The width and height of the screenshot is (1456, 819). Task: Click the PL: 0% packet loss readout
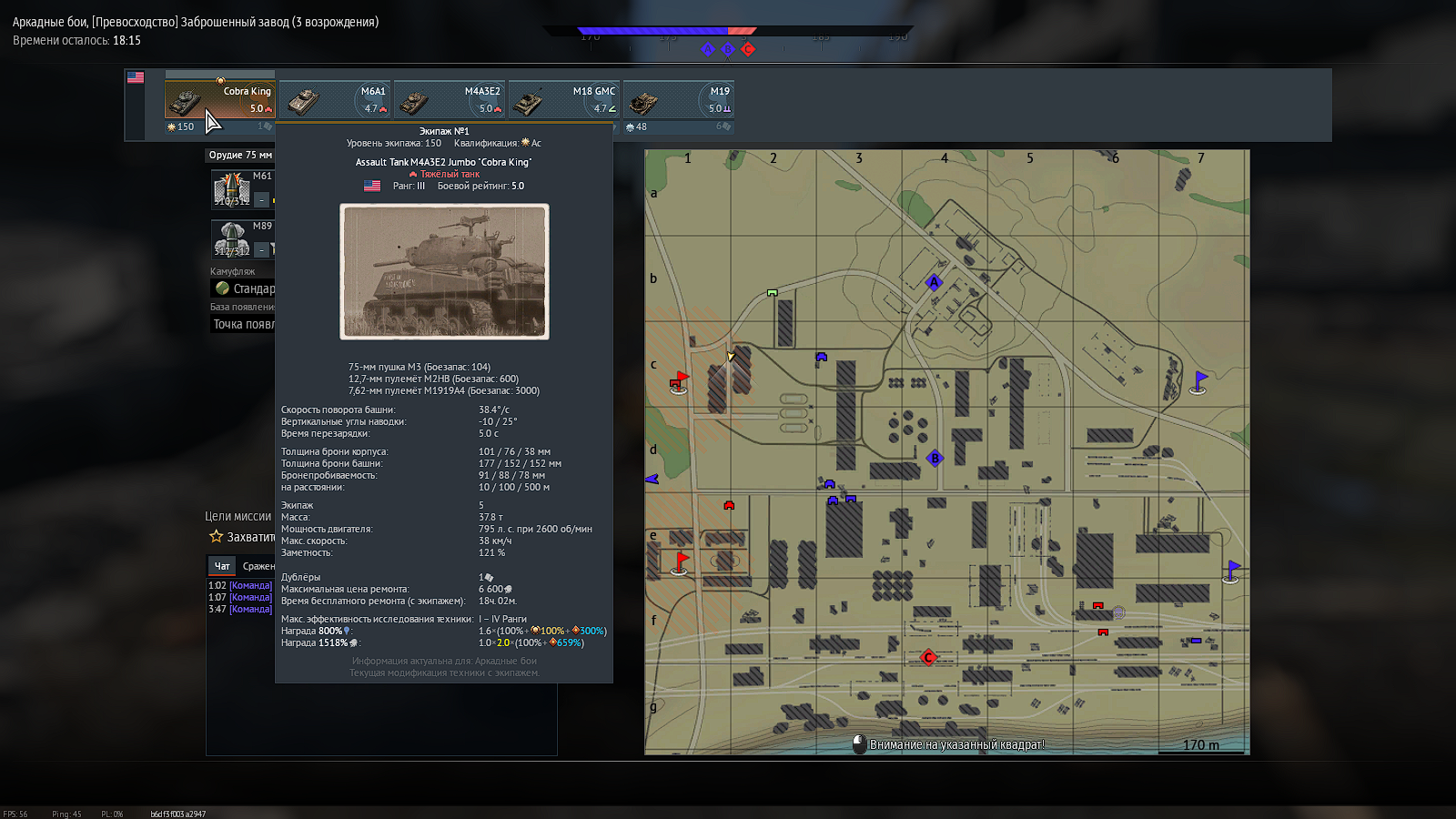point(112,814)
